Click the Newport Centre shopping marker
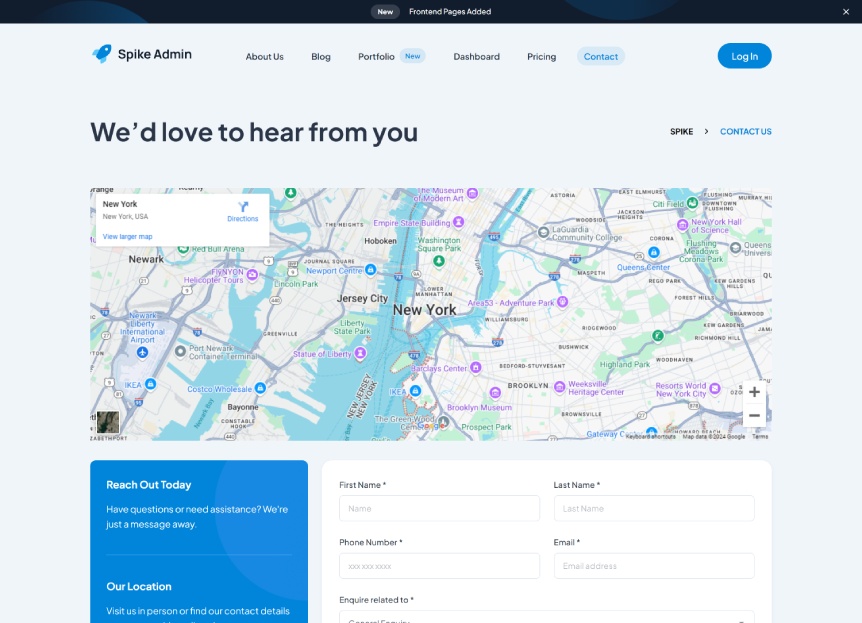 (x=371, y=269)
